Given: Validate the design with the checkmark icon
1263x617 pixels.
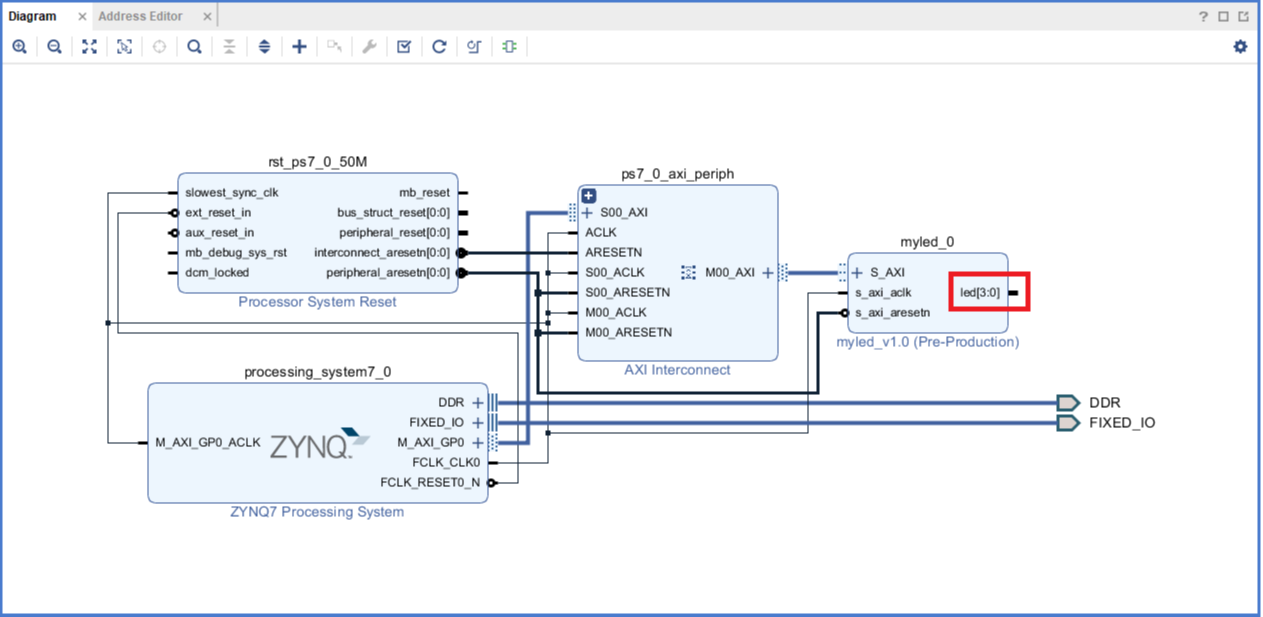Looking at the screenshot, I should (404, 47).
